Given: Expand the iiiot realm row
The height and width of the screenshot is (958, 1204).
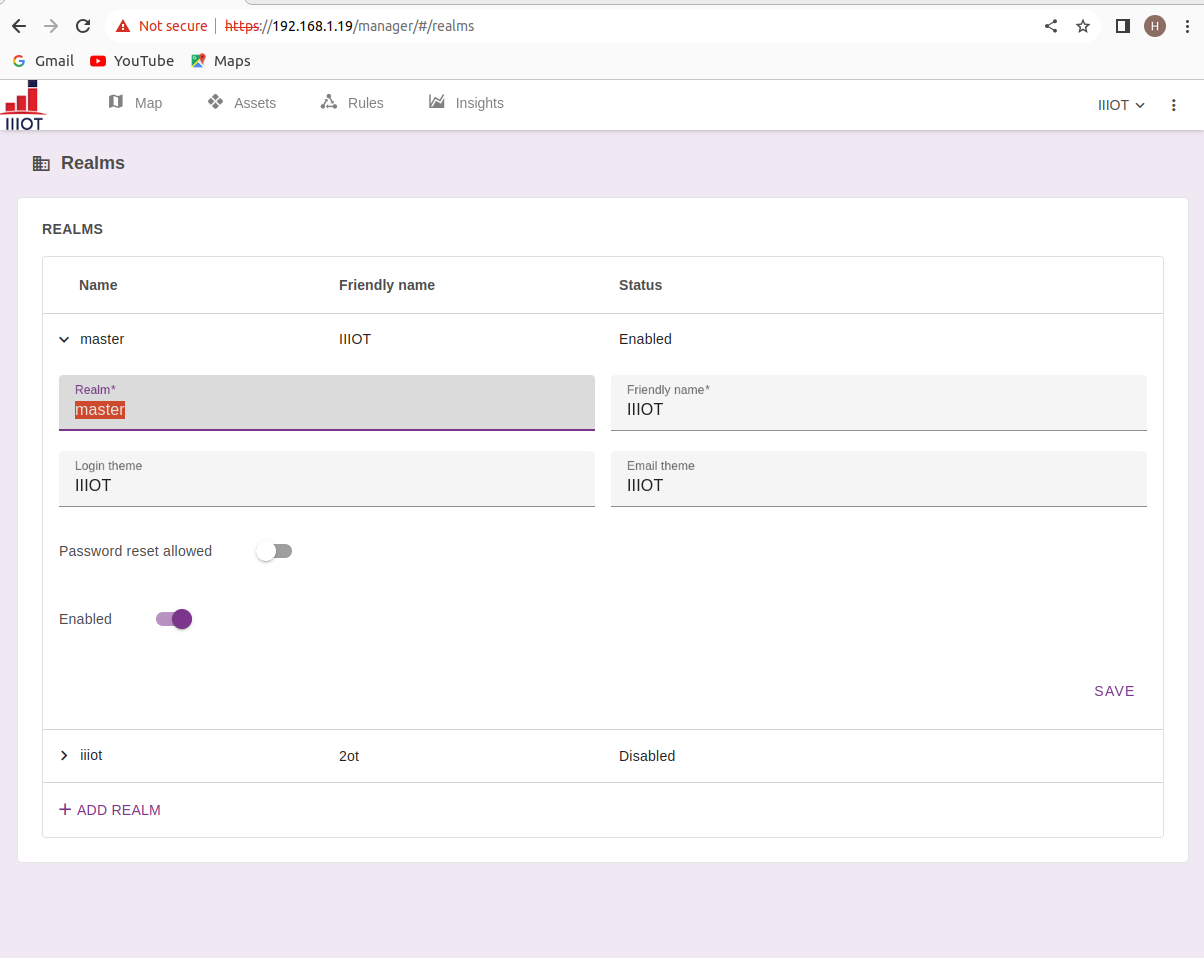Looking at the screenshot, I should pyautogui.click(x=65, y=756).
